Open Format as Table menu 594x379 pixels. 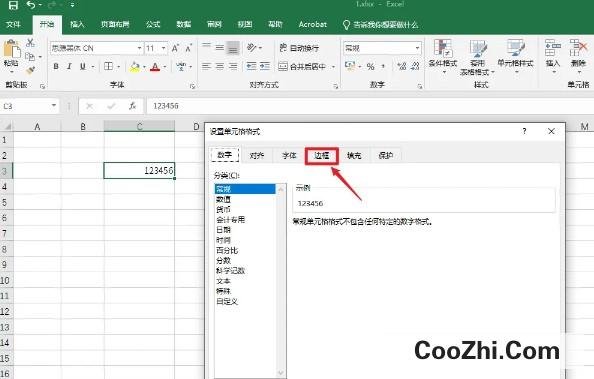tap(477, 57)
